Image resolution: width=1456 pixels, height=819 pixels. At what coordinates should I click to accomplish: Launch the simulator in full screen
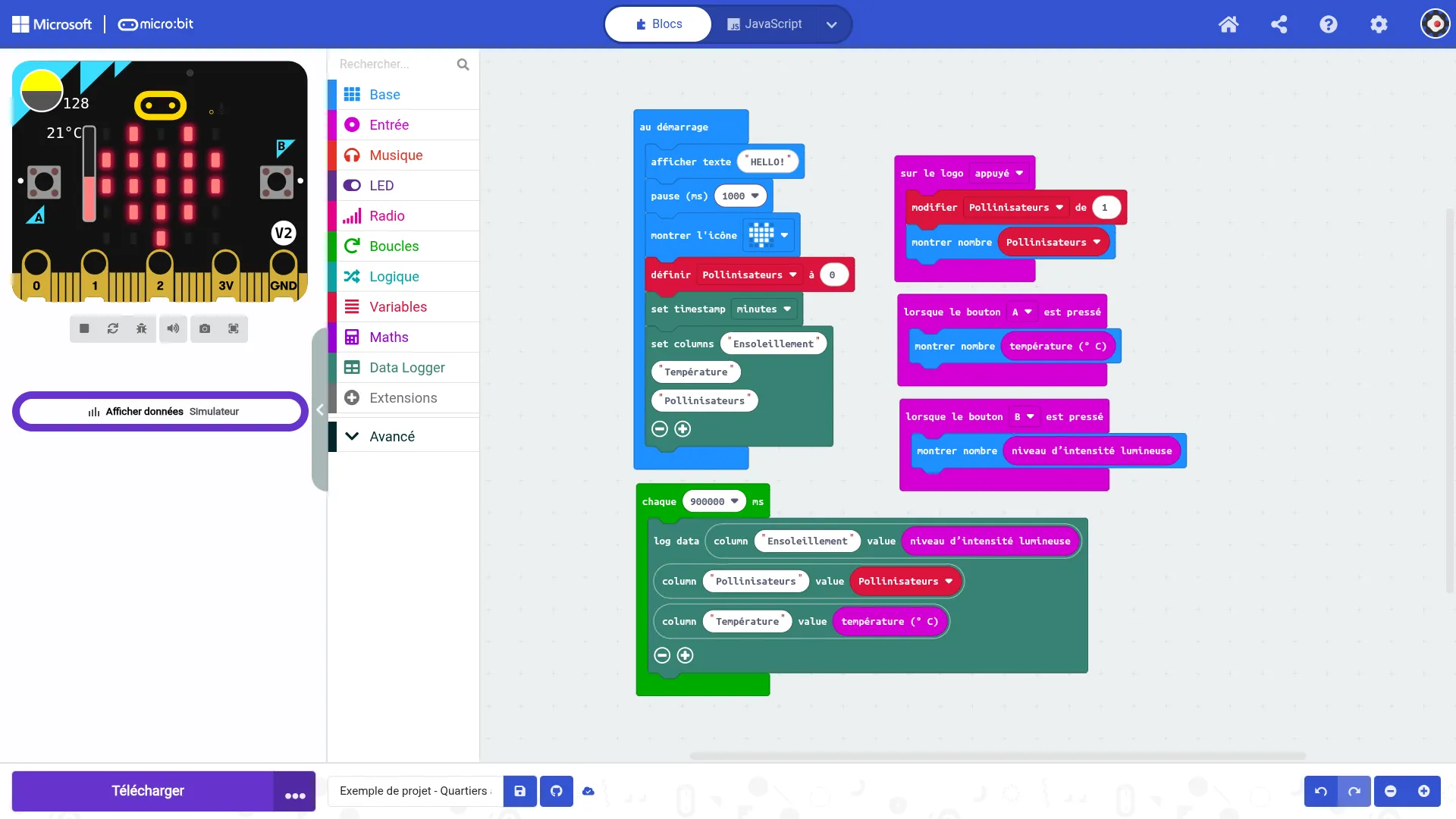[234, 329]
